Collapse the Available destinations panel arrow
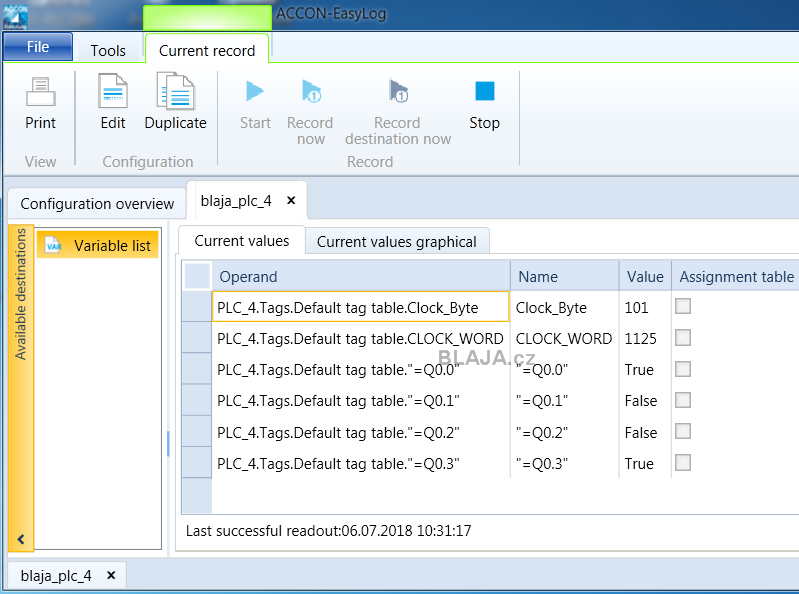 [x=21, y=539]
